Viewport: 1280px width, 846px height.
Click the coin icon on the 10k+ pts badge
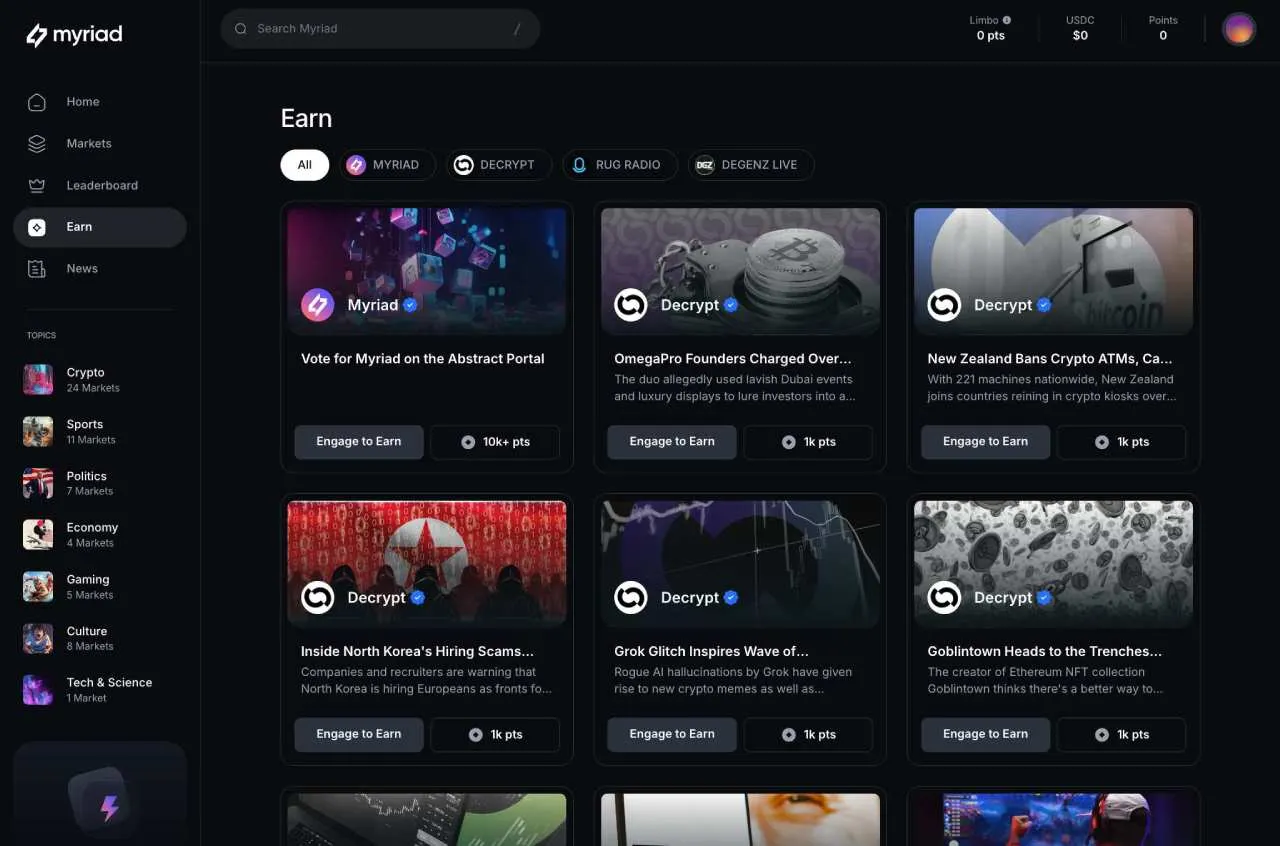click(467, 441)
